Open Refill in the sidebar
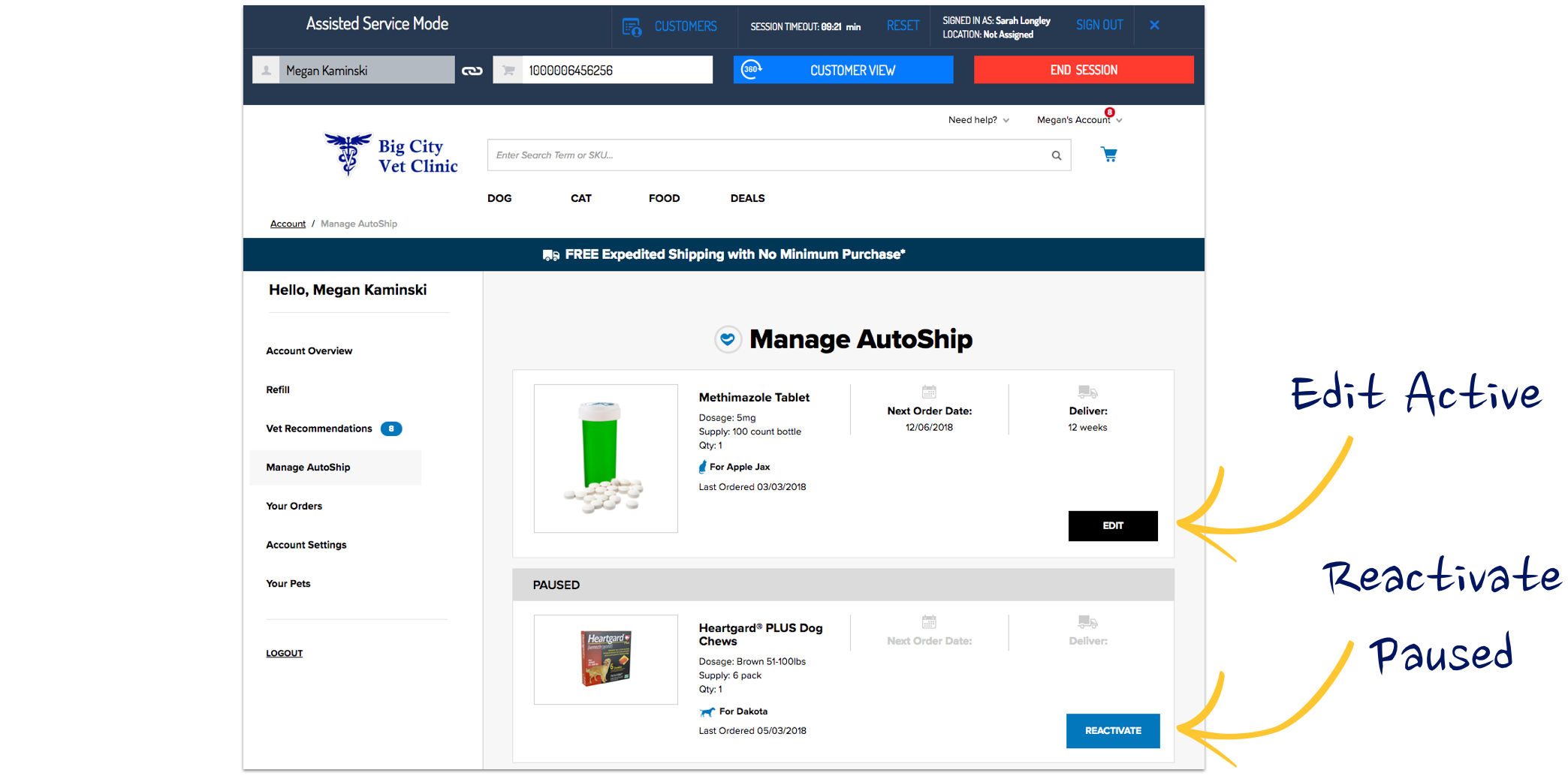Viewport: 1568px width, 776px height. point(278,390)
